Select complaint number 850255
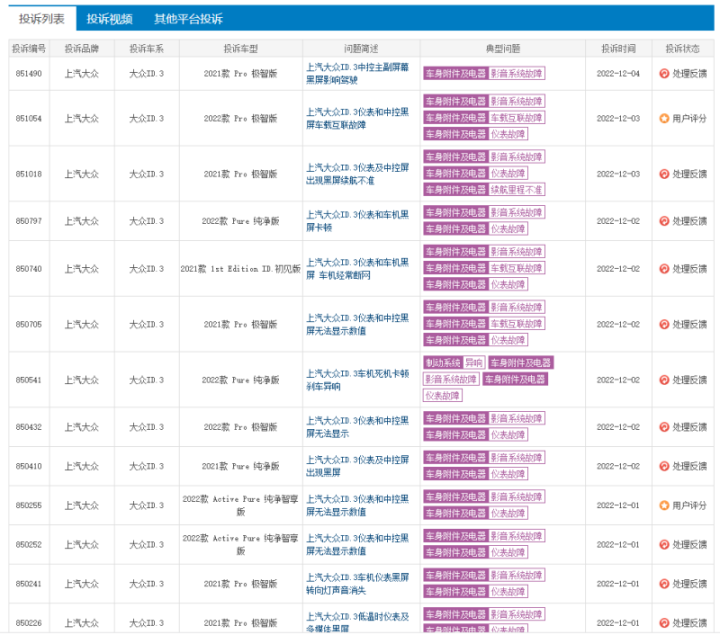This screenshot has width=720, height=635. point(28,505)
